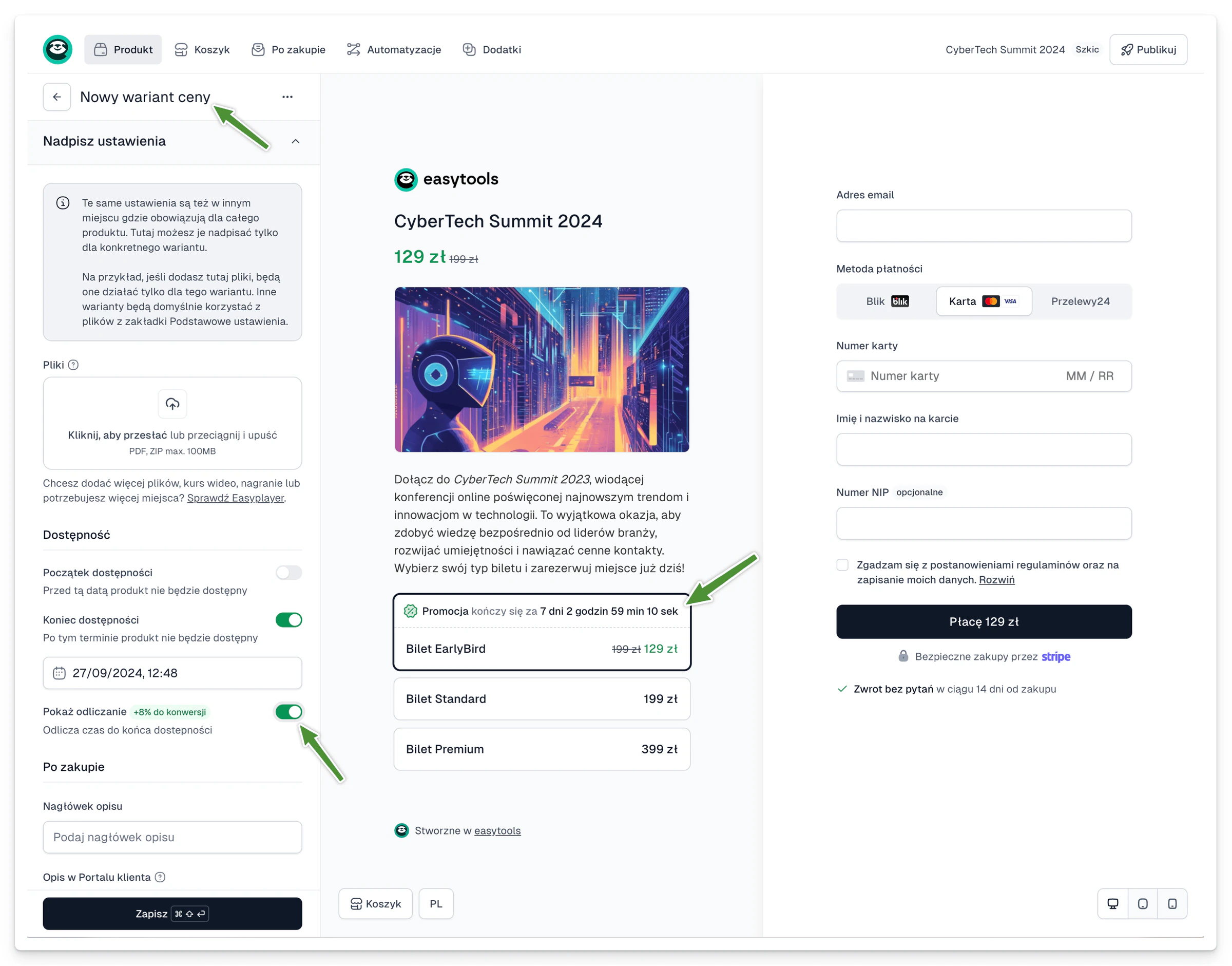Select the Blik payment method
The width and height of the screenshot is (1232, 966).
pos(886,301)
